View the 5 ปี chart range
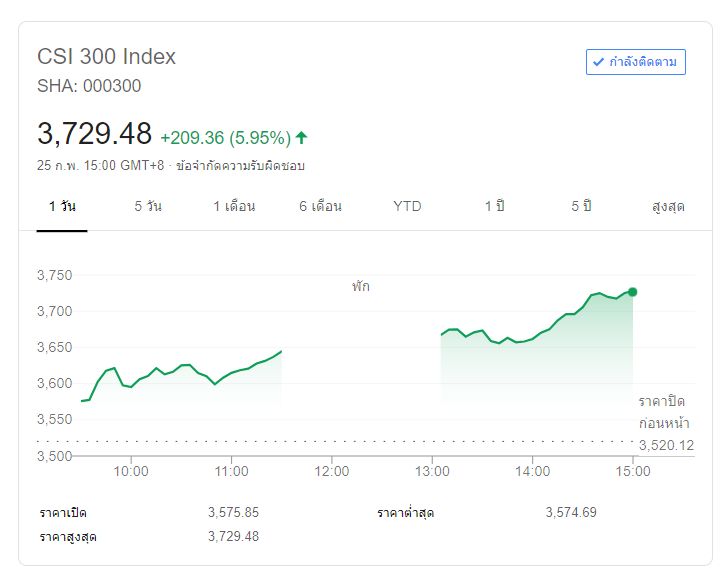 click(x=581, y=206)
